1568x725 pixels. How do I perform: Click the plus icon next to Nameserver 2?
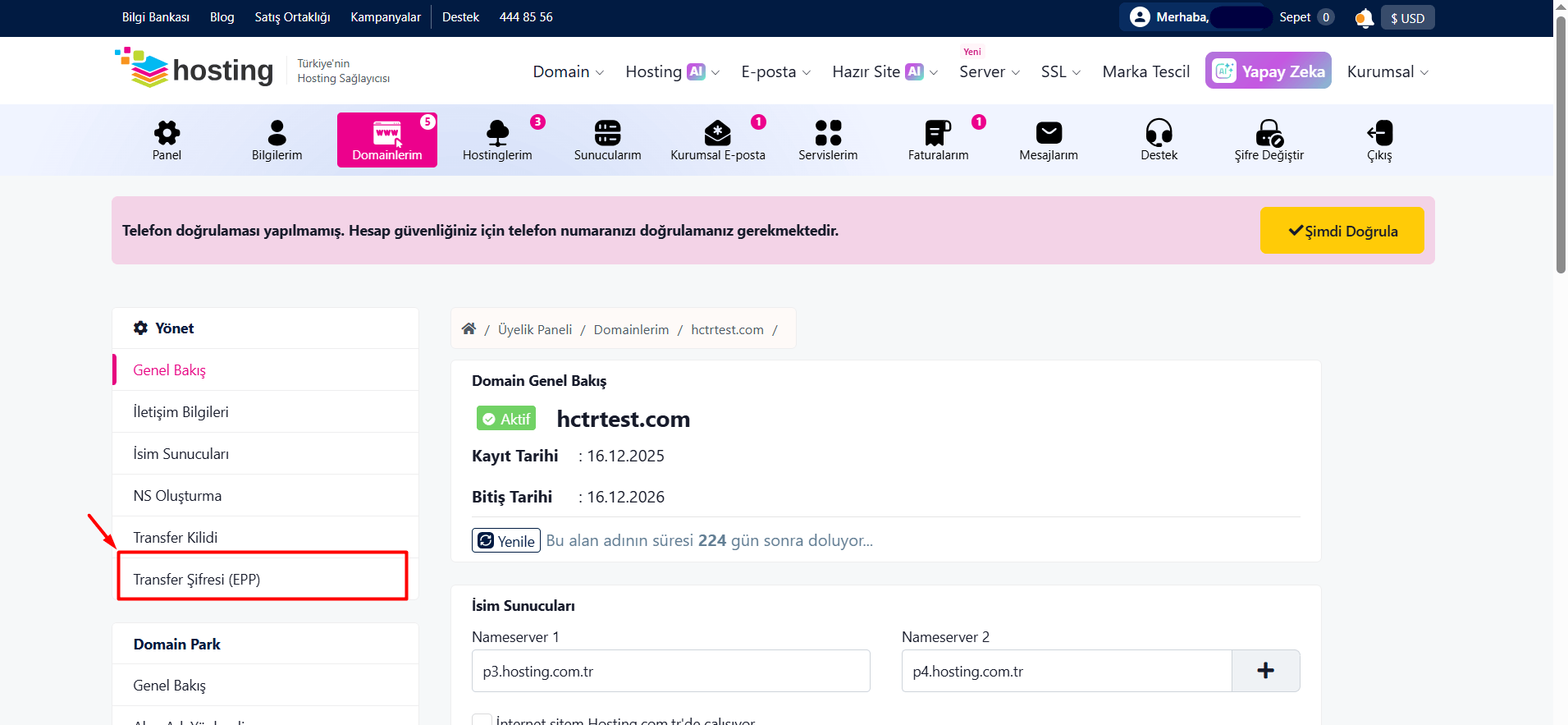tap(1265, 671)
